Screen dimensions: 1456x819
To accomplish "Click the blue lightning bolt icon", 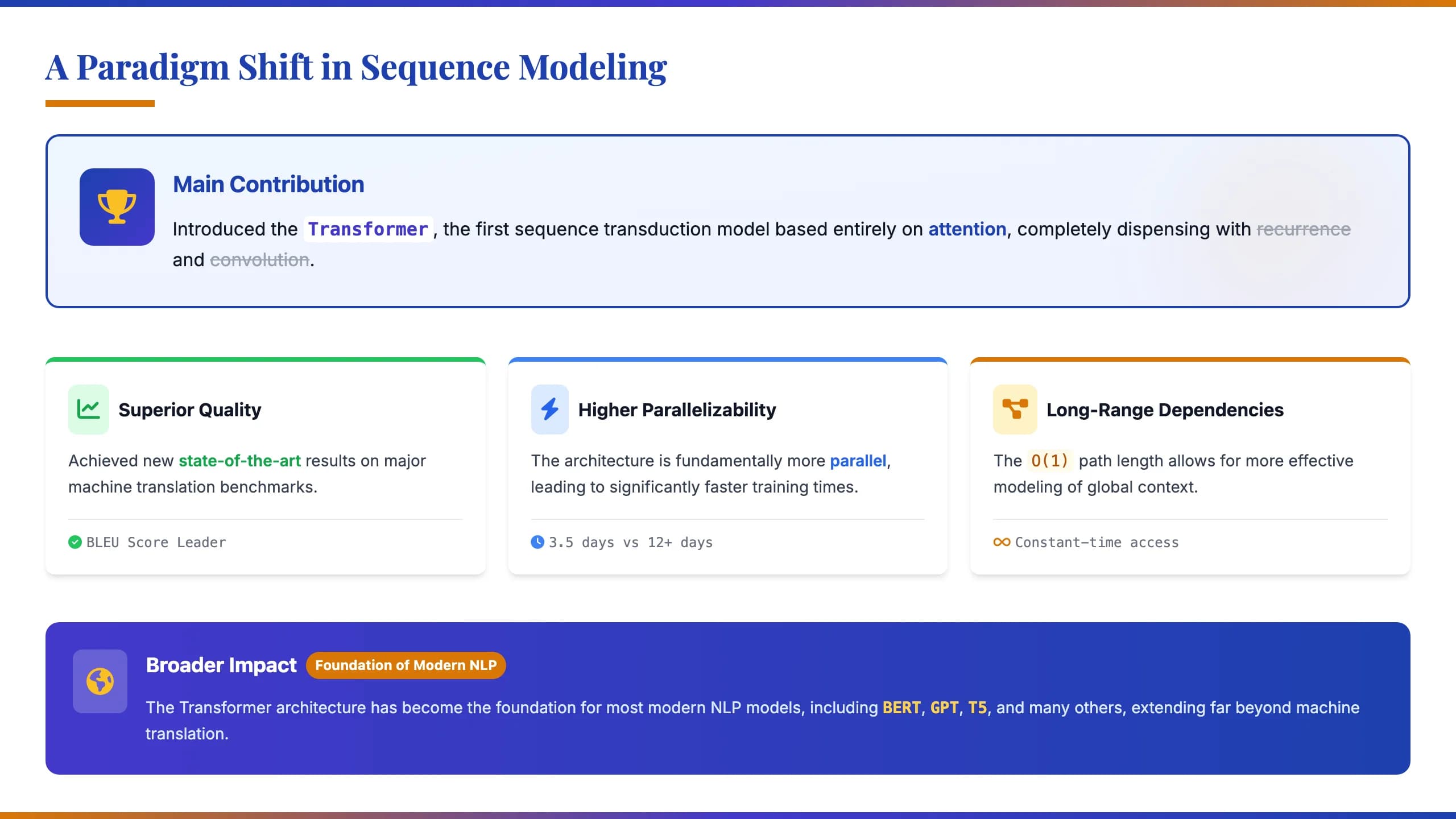I will point(549,409).
